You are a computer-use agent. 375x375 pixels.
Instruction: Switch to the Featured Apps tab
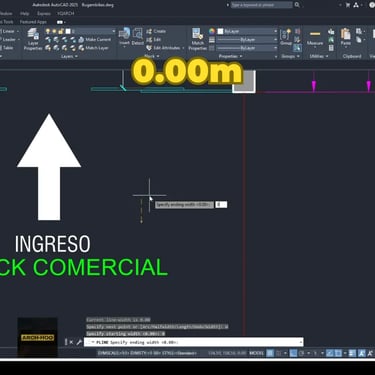(x=33, y=22)
